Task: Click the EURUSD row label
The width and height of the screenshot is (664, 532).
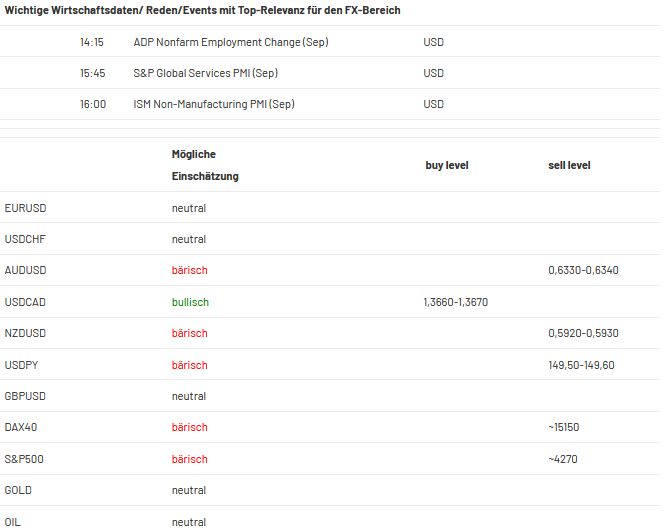Action: (25, 208)
